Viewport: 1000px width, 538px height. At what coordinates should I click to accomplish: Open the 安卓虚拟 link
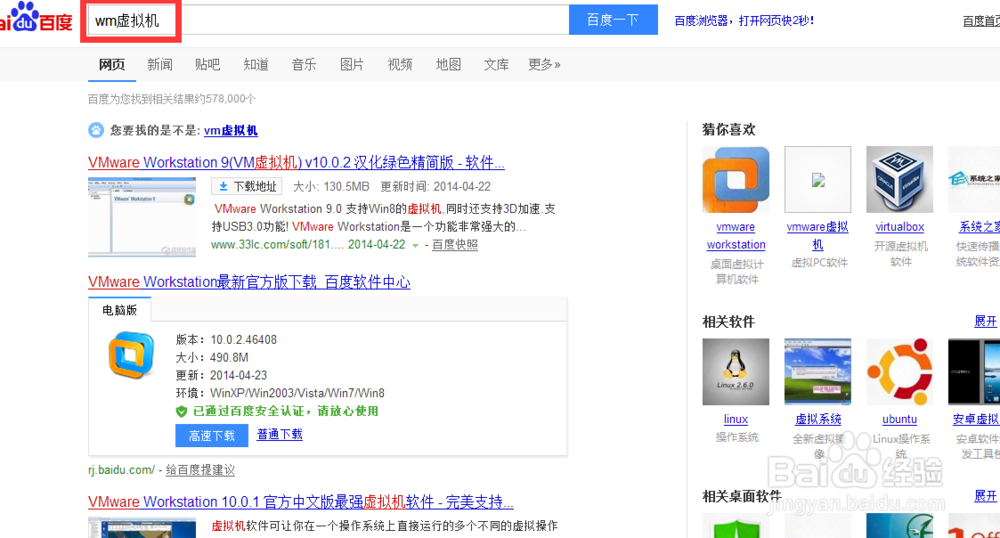tap(976, 419)
